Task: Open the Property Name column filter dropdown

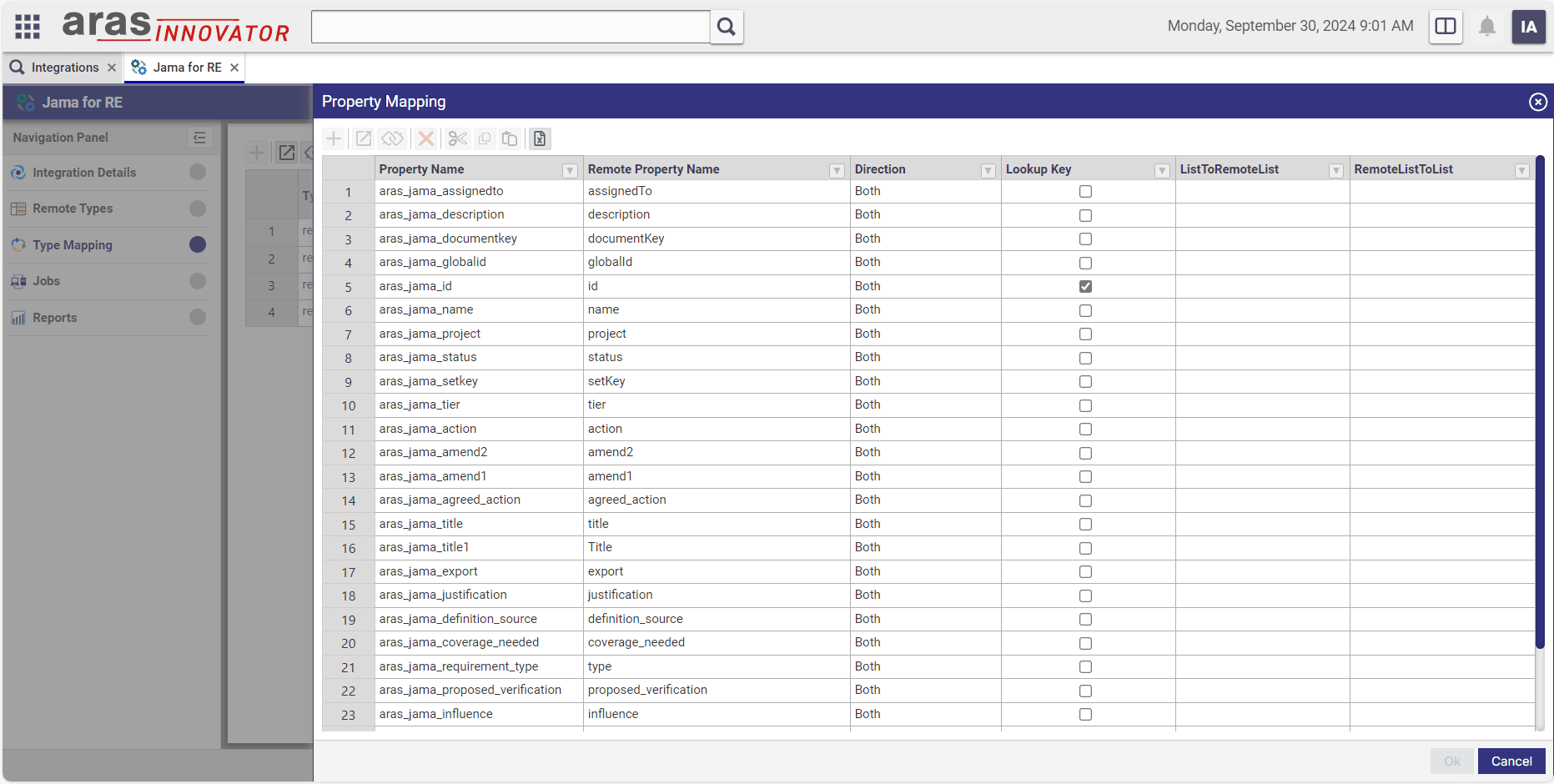Action: coord(571,170)
